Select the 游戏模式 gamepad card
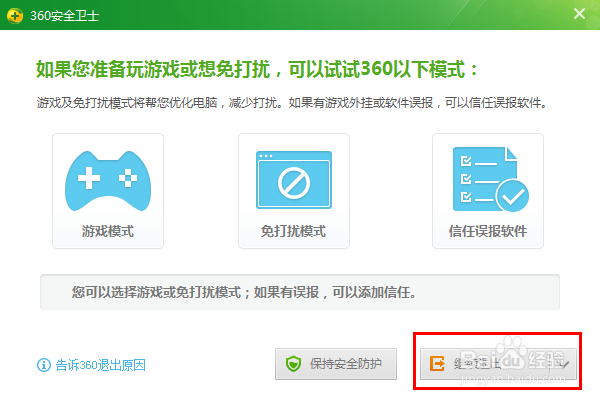Image resolution: width=600 pixels, height=400 pixels. (x=108, y=191)
